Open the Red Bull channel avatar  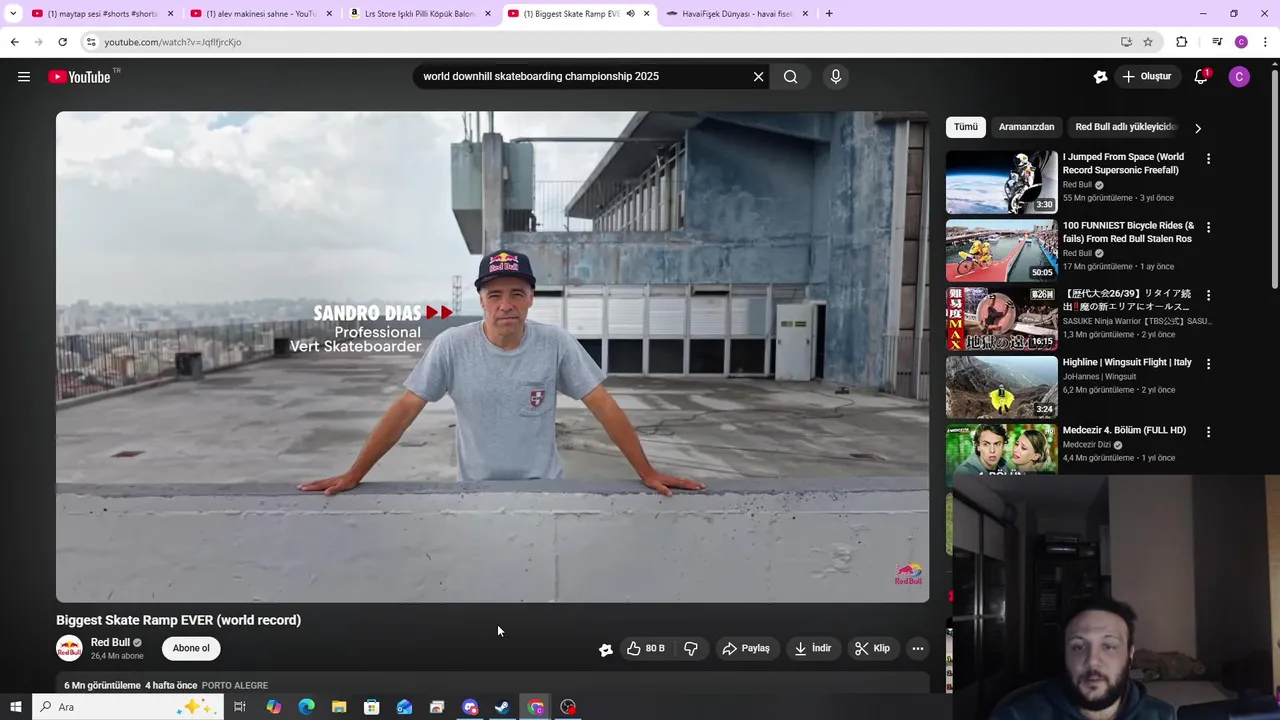coord(69,649)
